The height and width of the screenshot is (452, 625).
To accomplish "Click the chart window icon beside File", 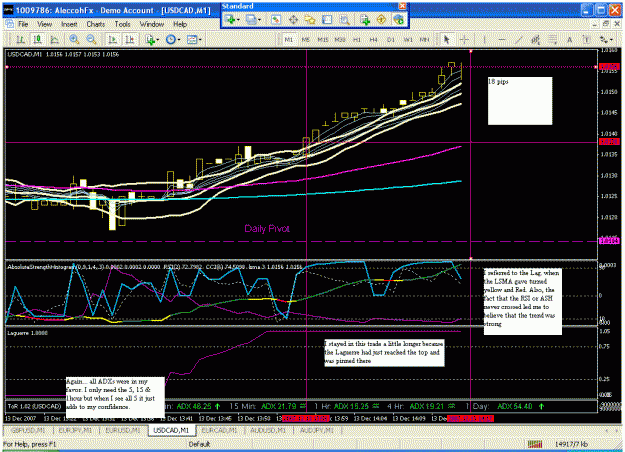I will (x=9, y=24).
